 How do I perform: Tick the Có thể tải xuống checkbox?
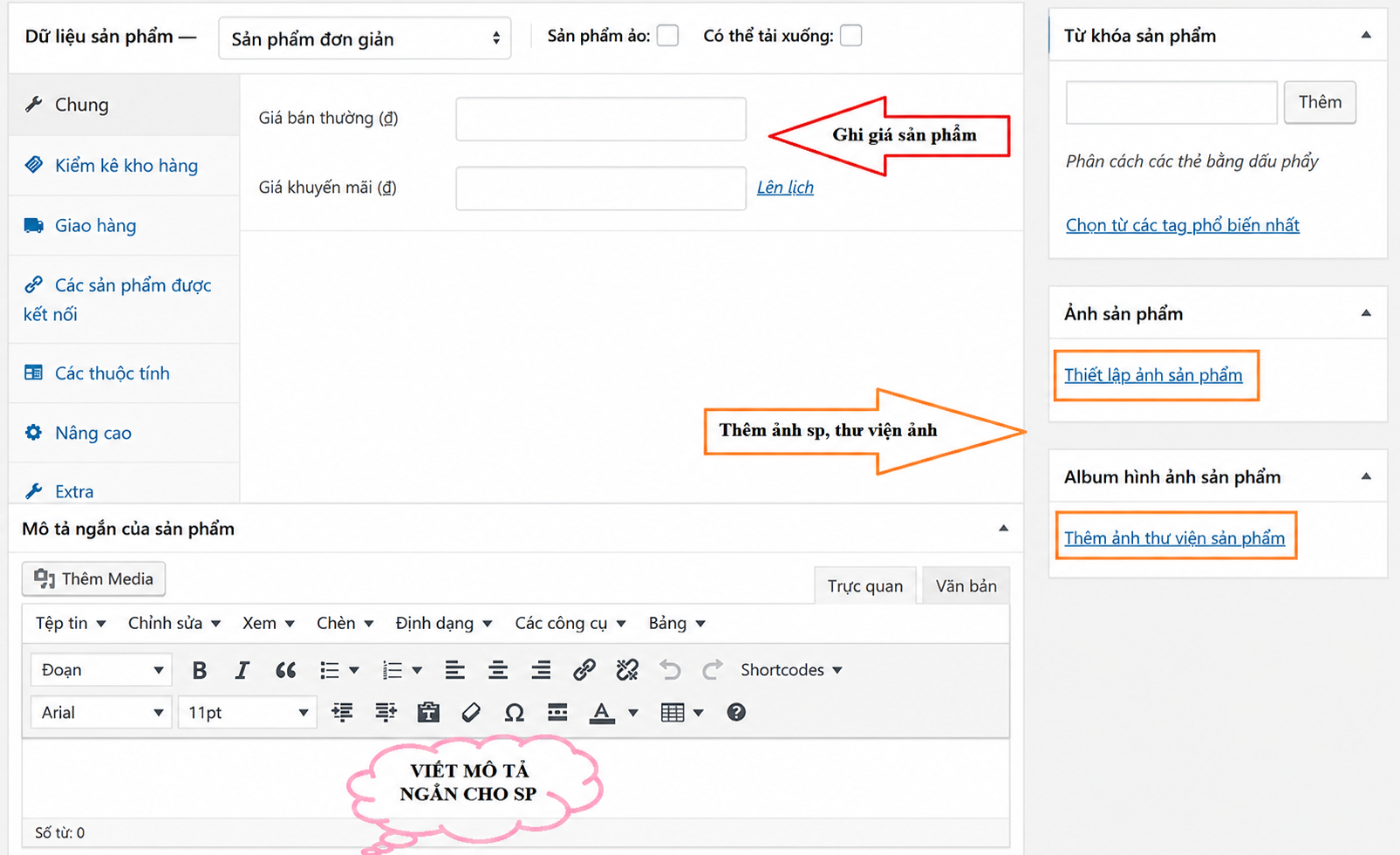point(851,36)
